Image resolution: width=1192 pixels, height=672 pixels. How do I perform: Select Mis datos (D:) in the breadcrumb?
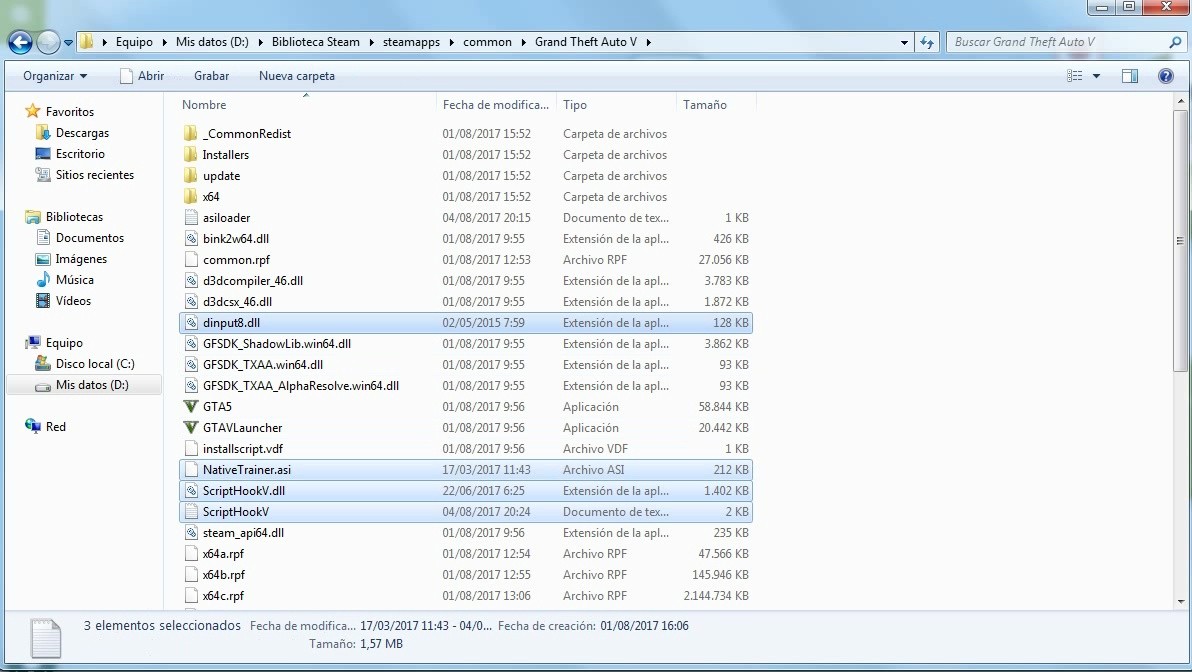pyautogui.click(x=212, y=42)
